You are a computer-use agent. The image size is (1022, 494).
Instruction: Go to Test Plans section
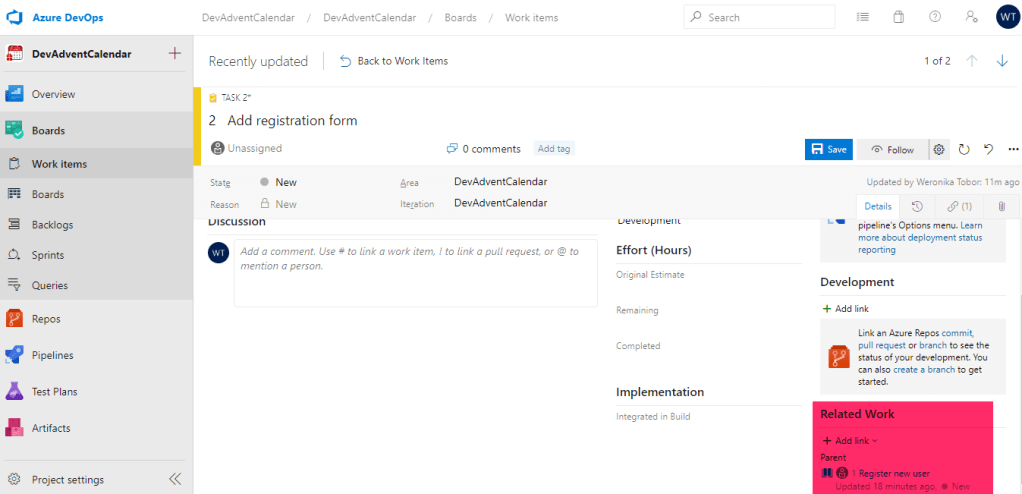pyautogui.click(x=54, y=392)
